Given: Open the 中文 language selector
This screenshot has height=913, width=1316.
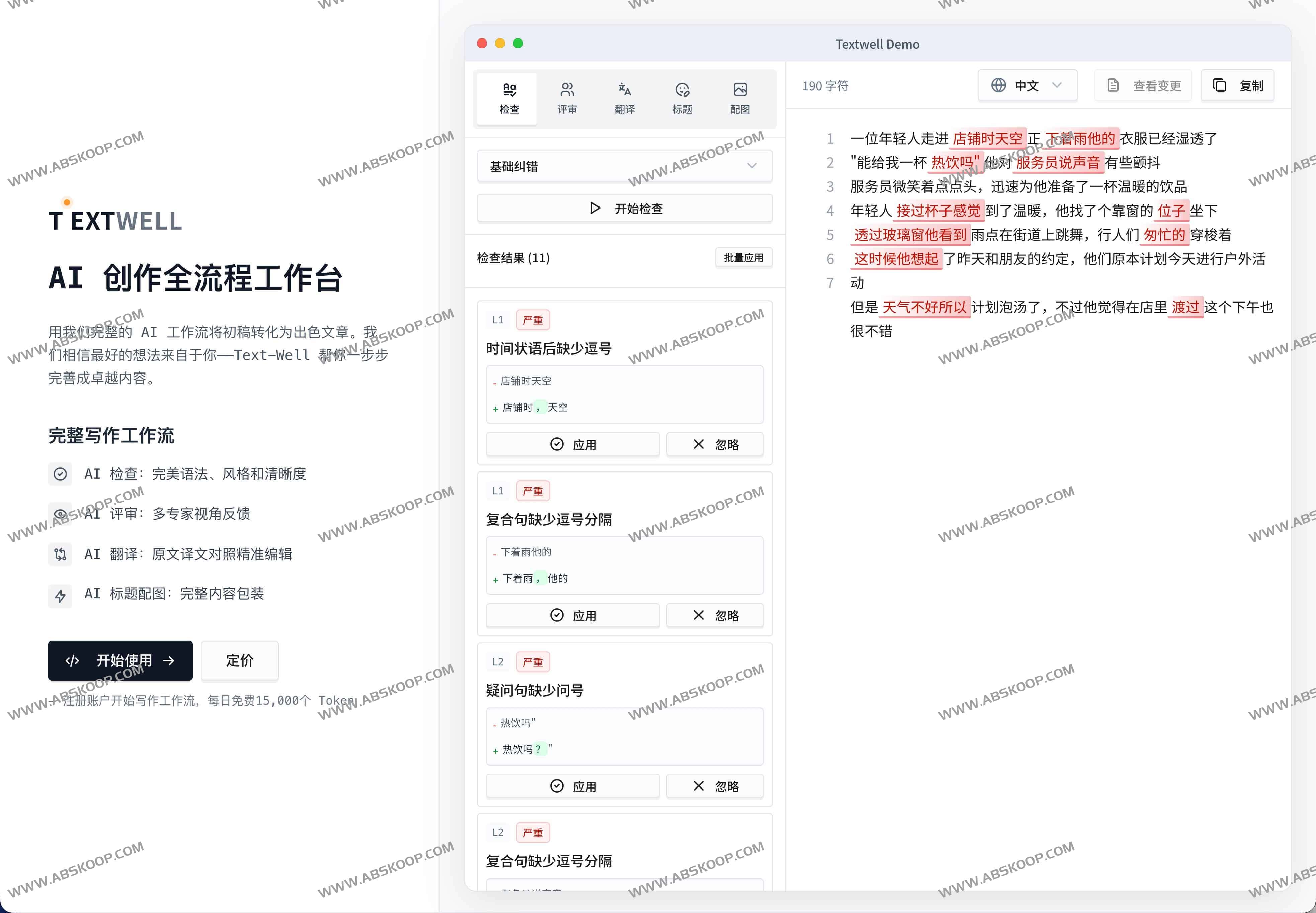Looking at the screenshot, I should coord(1026,85).
